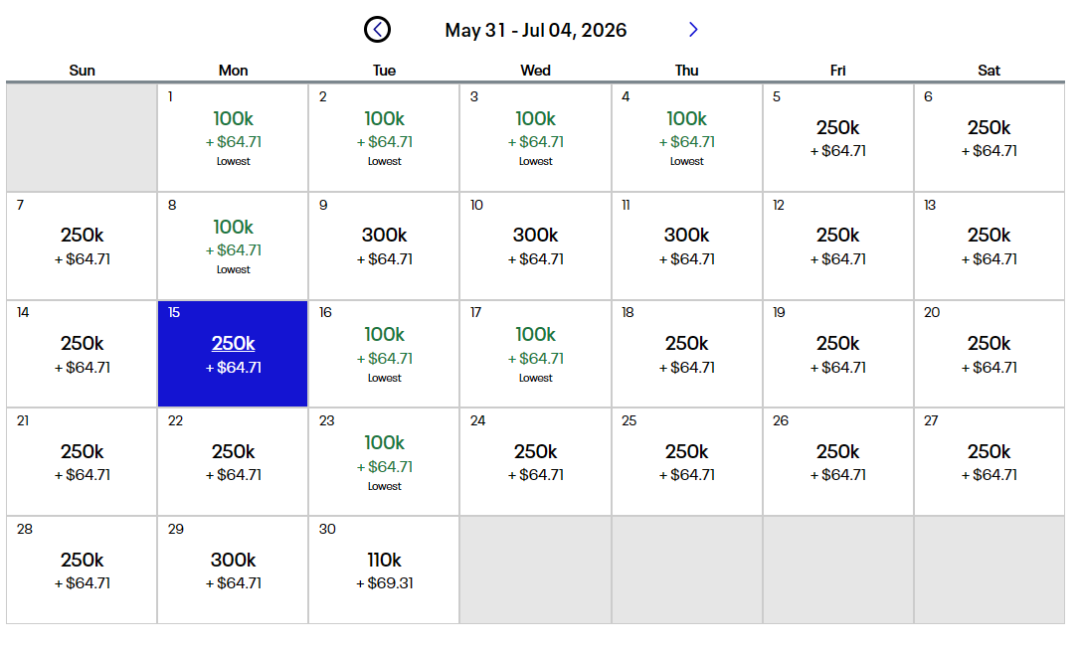1080x651 pixels.
Task: Choose Thursday June 4 lowest fare
Action: [x=687, y=137]
